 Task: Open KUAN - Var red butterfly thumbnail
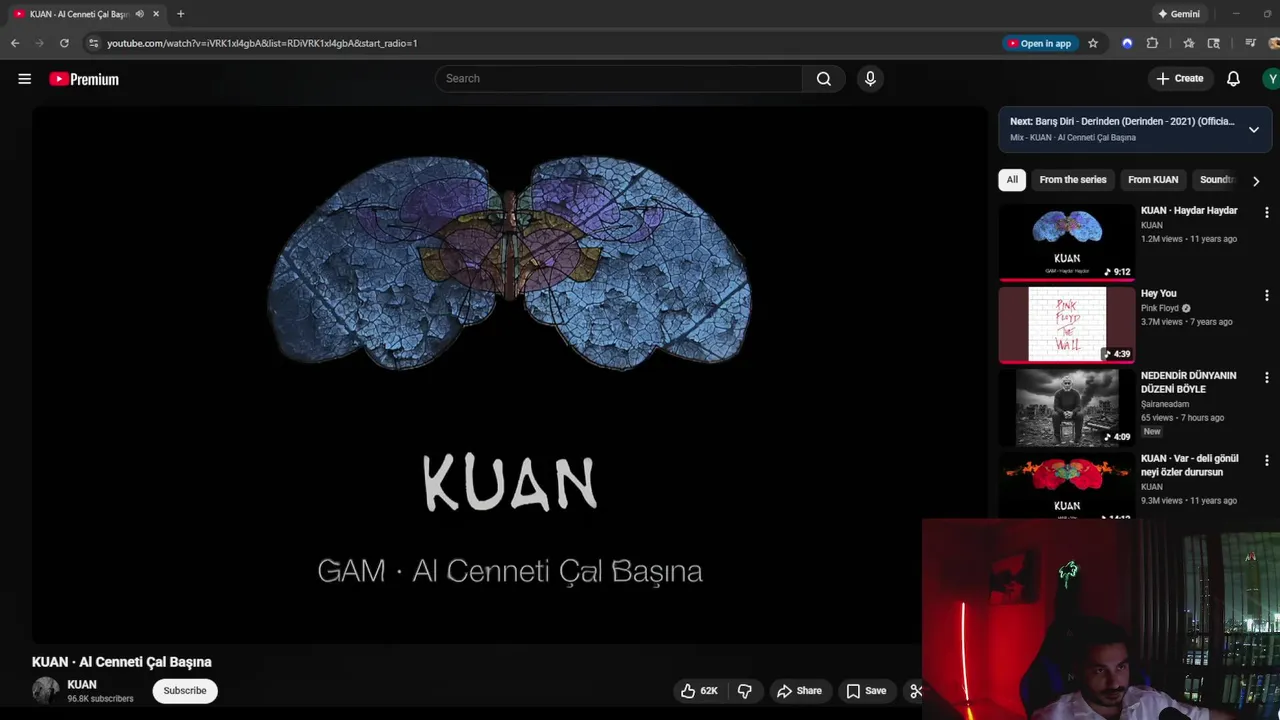[x=1067, y=486]
